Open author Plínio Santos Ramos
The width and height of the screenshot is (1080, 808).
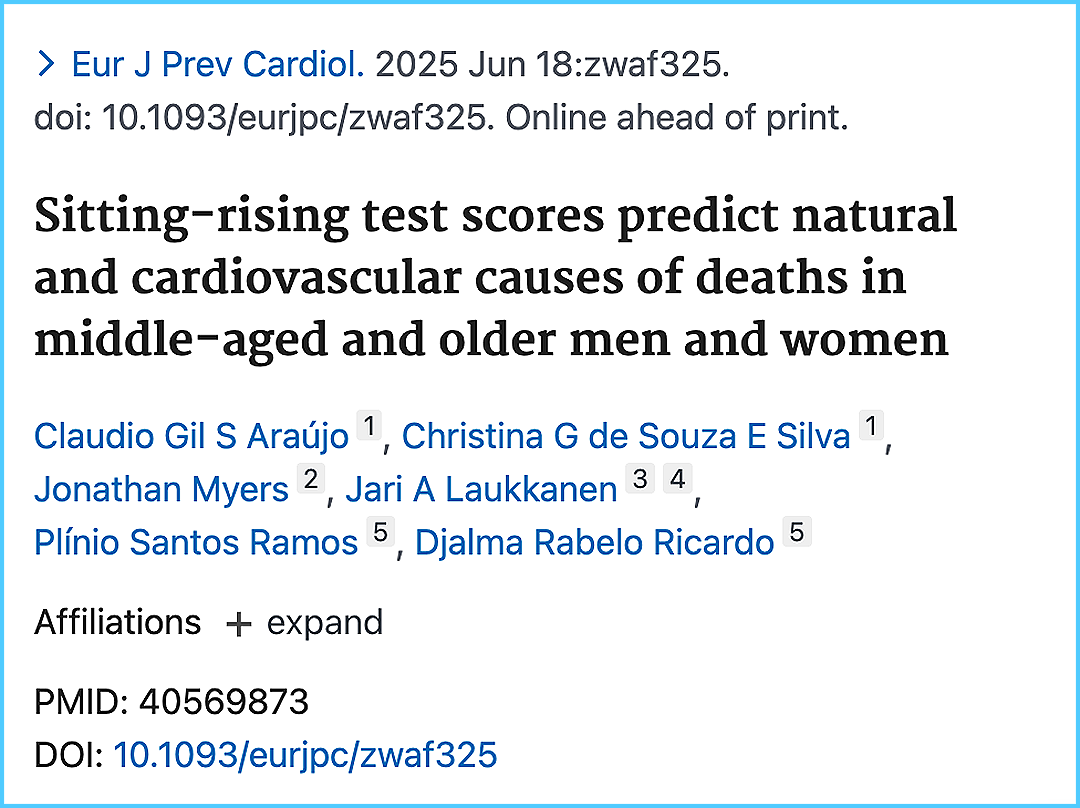196,542
